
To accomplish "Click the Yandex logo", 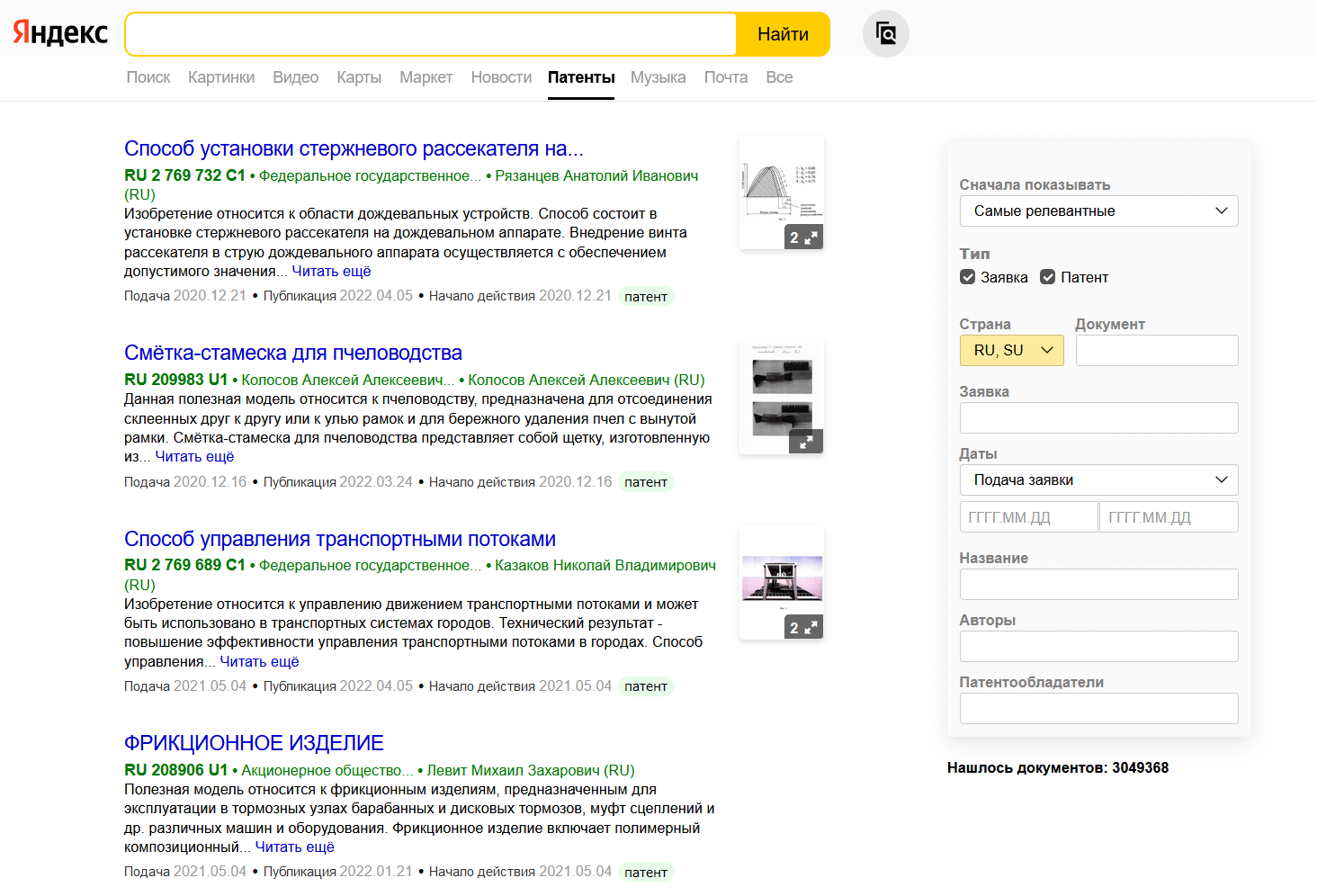I will 60,33.
